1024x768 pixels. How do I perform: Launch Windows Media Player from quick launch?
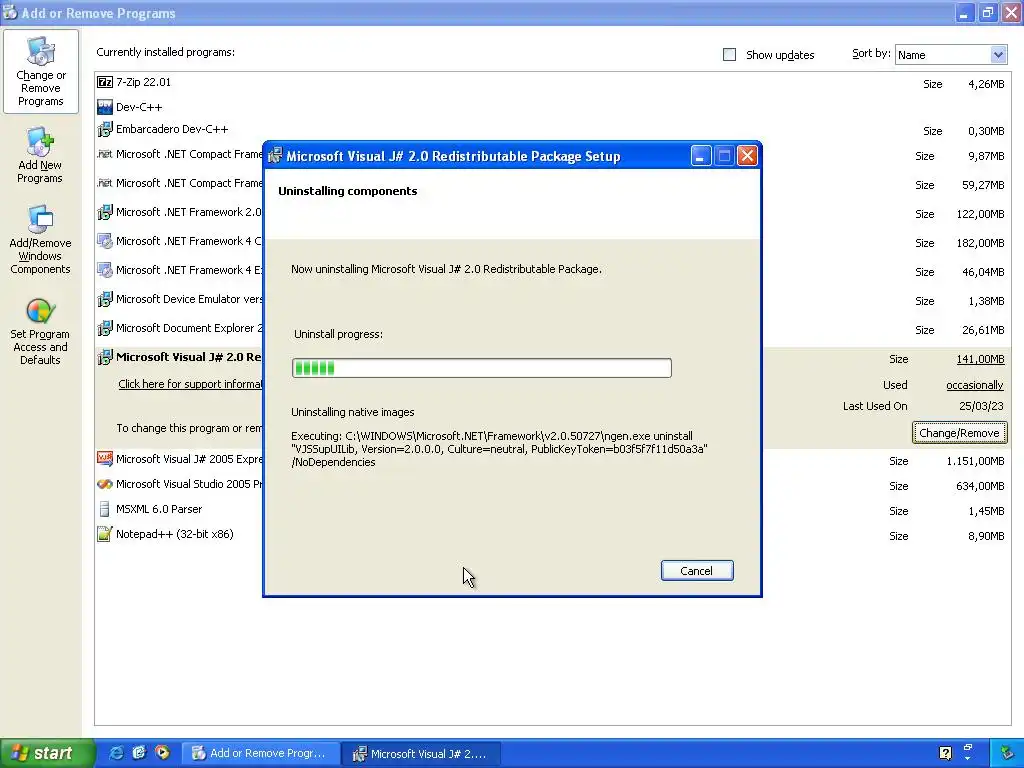pos(163,753)
